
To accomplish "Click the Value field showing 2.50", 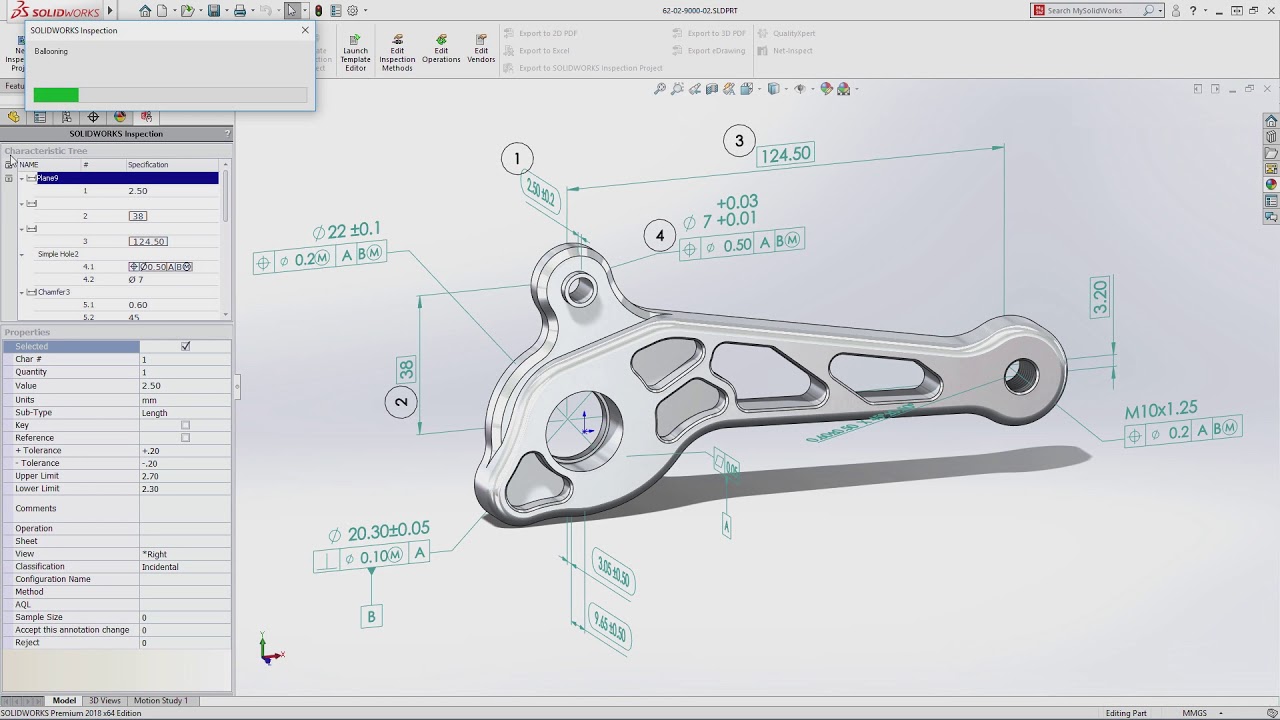I will [x=185, y=385].
